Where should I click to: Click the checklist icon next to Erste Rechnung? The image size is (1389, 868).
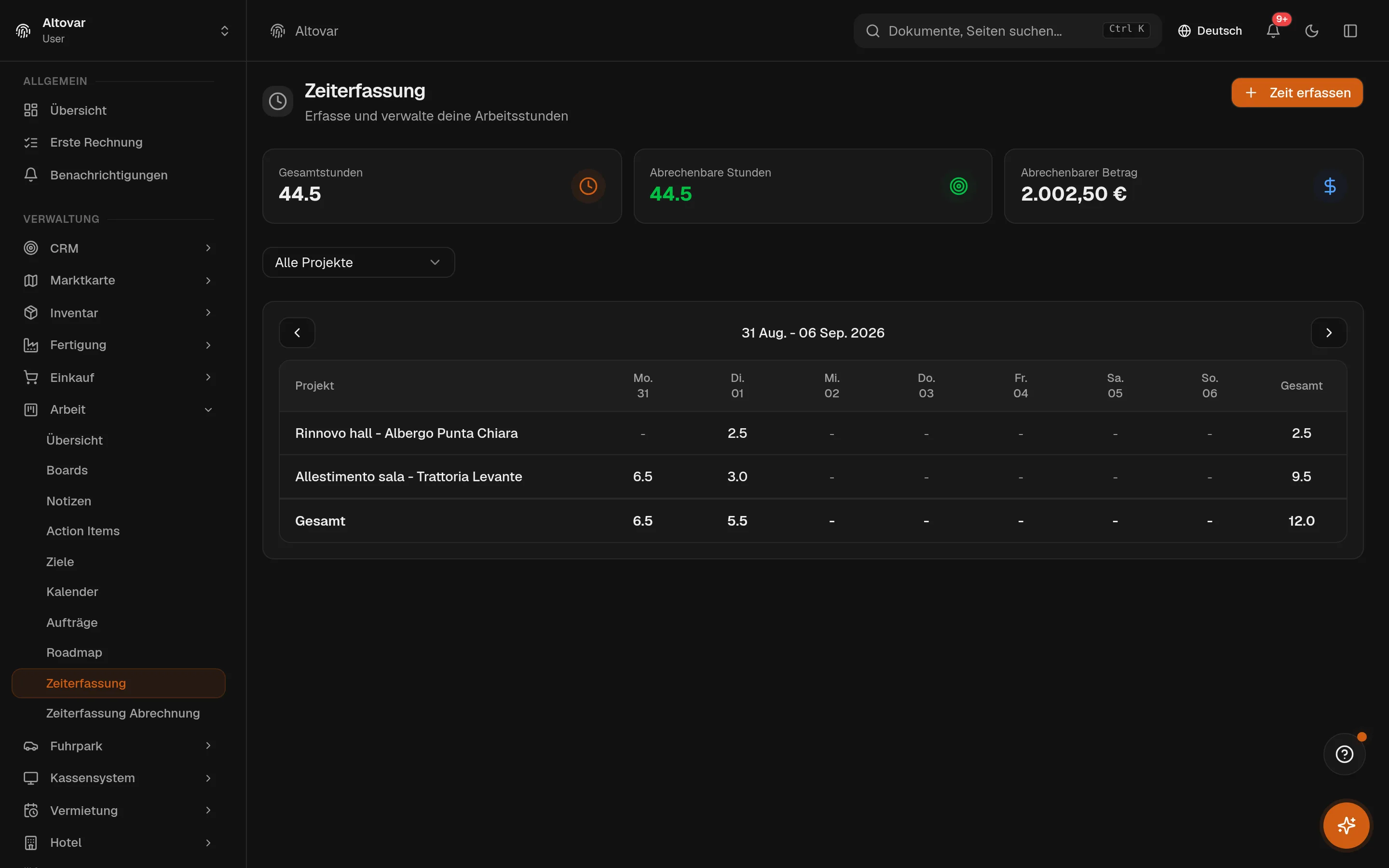31,142
